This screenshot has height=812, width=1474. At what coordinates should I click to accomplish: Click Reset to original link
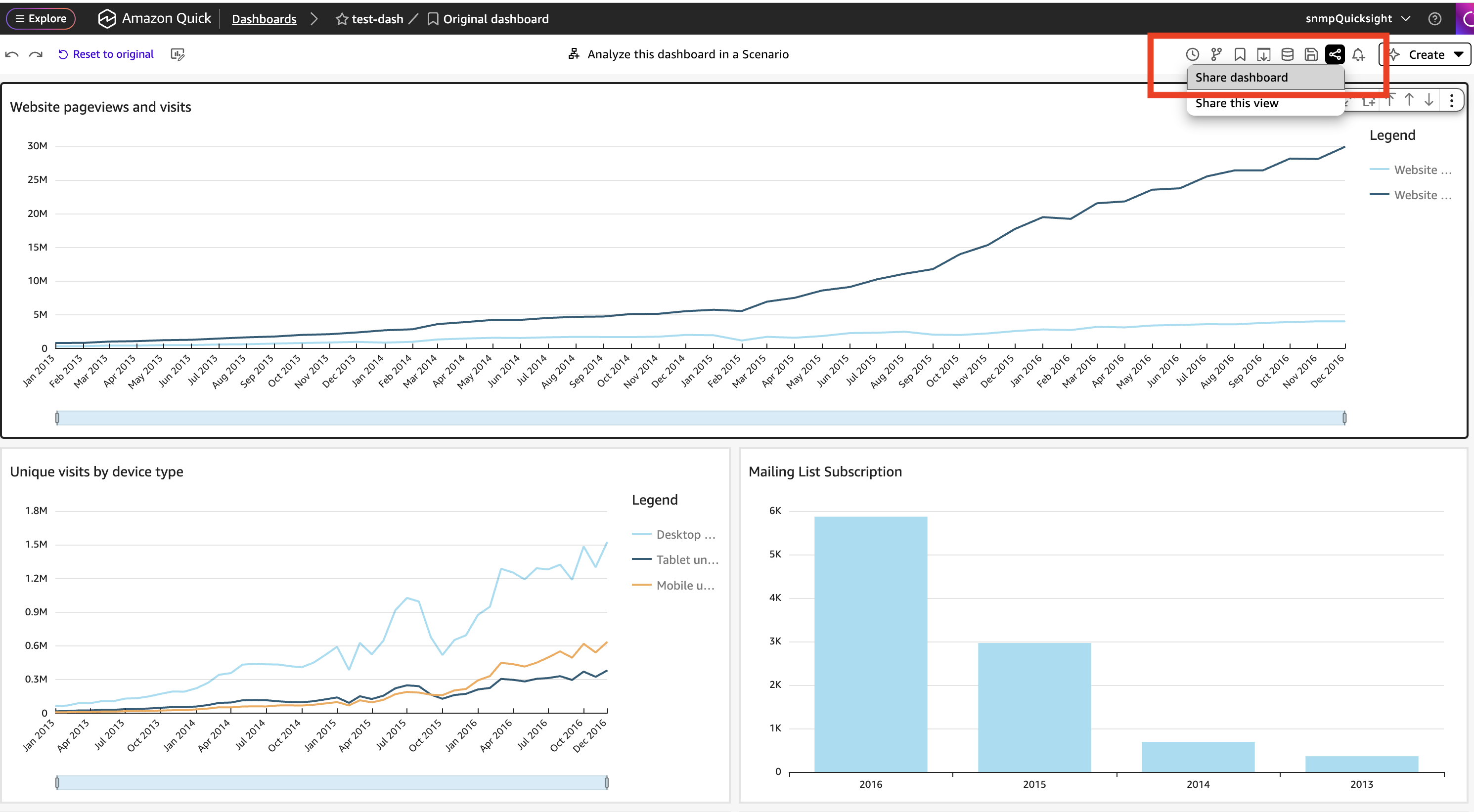pyautogui.click(x=106, y=54)
